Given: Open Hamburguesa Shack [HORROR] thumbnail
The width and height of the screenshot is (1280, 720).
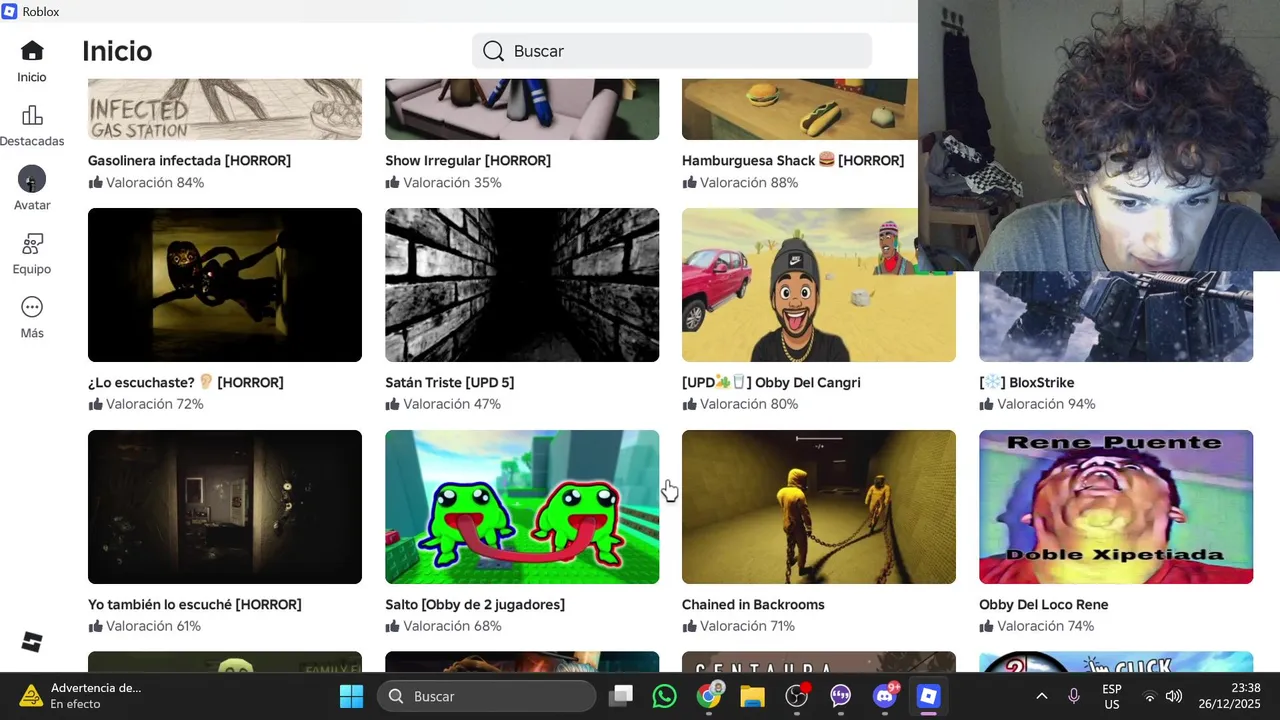Looking at the screenshot, I should [800, 109].
